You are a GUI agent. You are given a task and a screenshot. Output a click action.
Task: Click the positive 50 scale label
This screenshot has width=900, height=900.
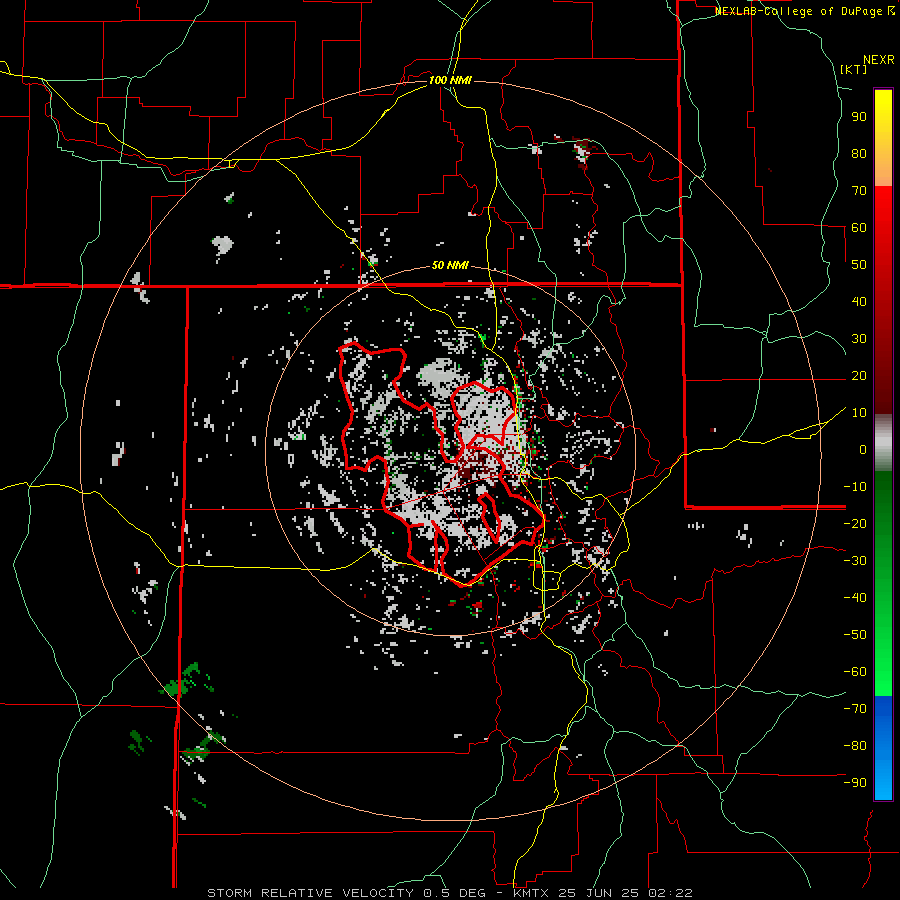[859, 265]
